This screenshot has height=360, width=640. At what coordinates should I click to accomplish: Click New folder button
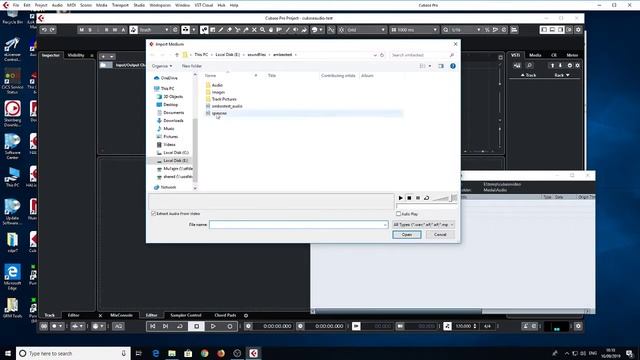tap(191, 66)
